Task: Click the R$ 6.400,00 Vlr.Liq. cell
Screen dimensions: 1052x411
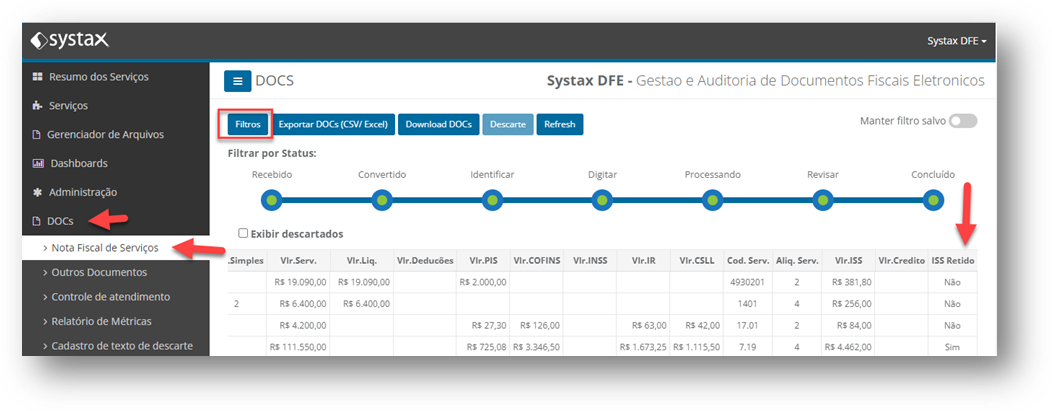Action: click(x=362, y=304)
